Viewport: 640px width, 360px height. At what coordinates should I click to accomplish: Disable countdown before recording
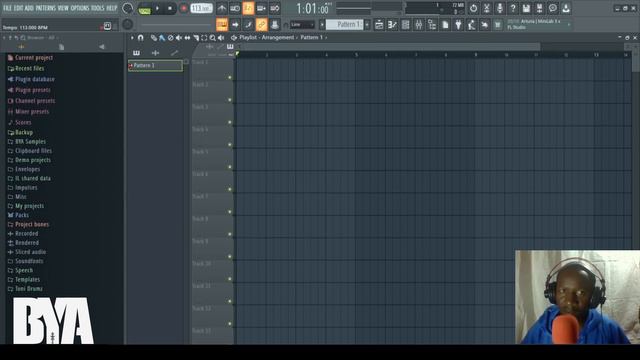[x=248, y=8]
